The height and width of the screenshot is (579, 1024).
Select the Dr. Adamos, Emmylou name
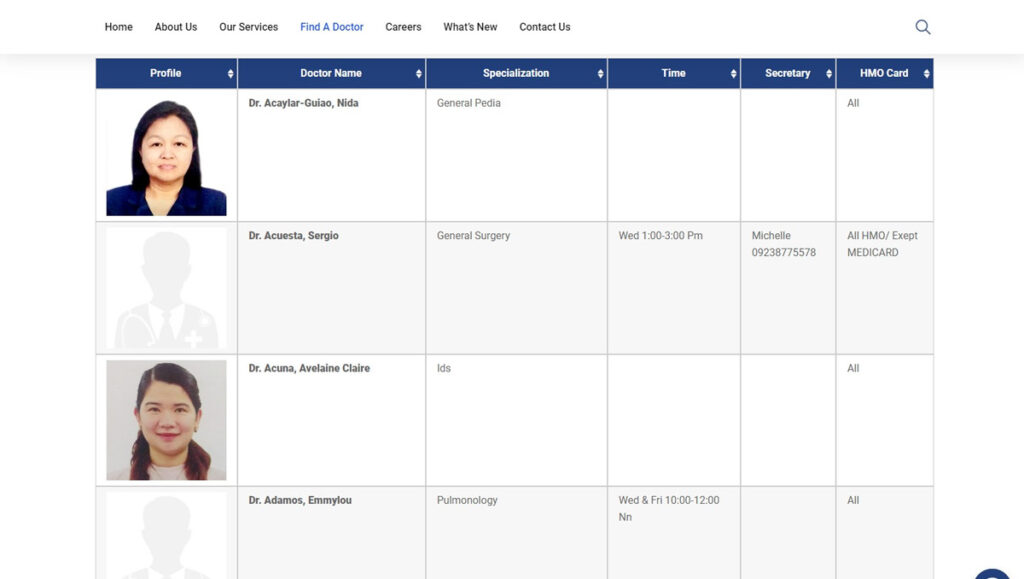point(300,500)
